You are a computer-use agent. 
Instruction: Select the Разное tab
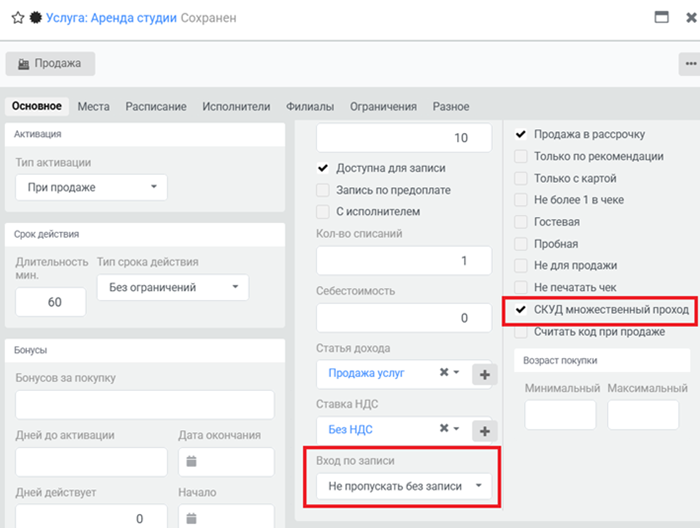pos(450,107)
